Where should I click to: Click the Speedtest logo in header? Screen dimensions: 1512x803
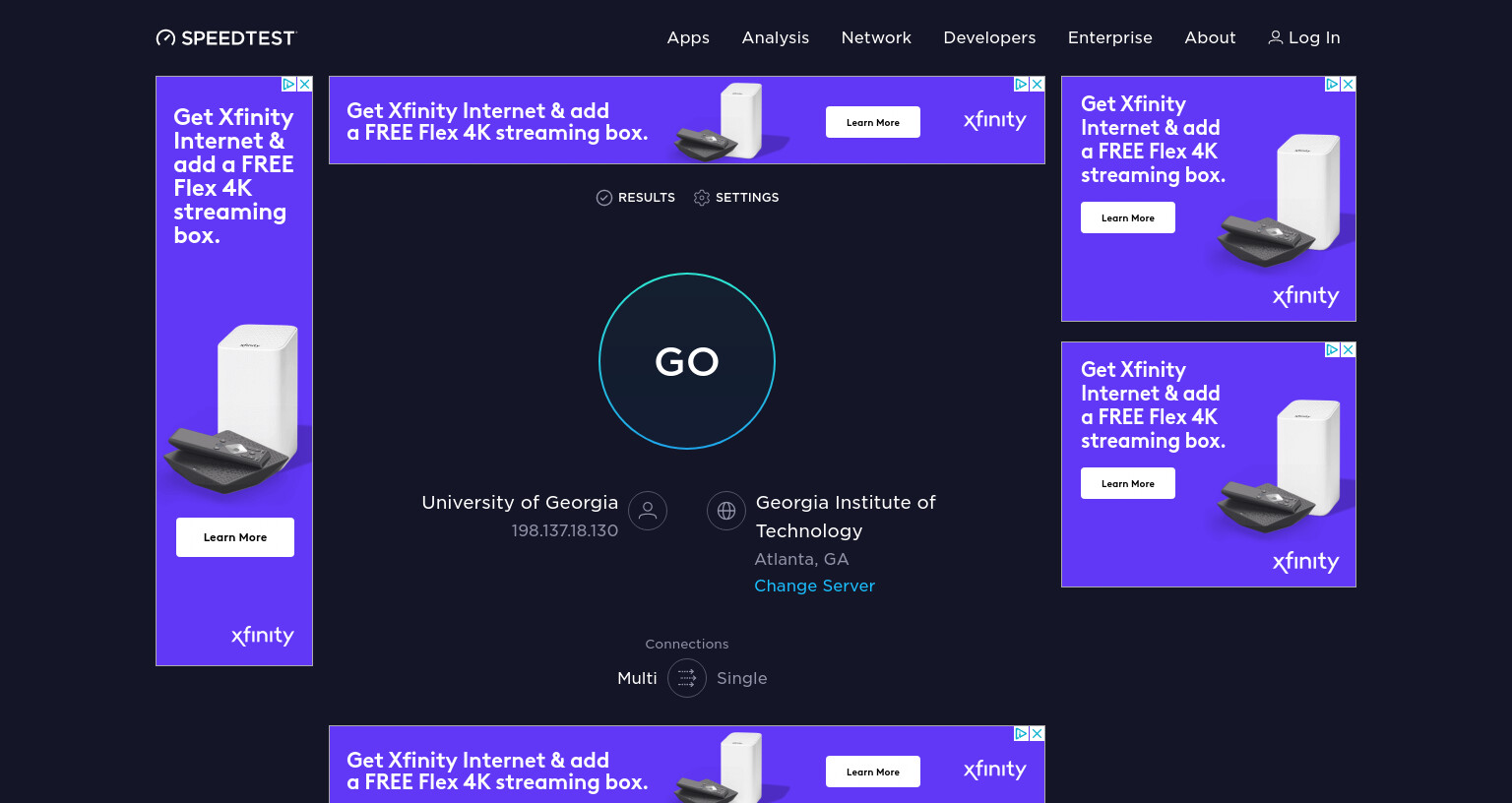225,38
